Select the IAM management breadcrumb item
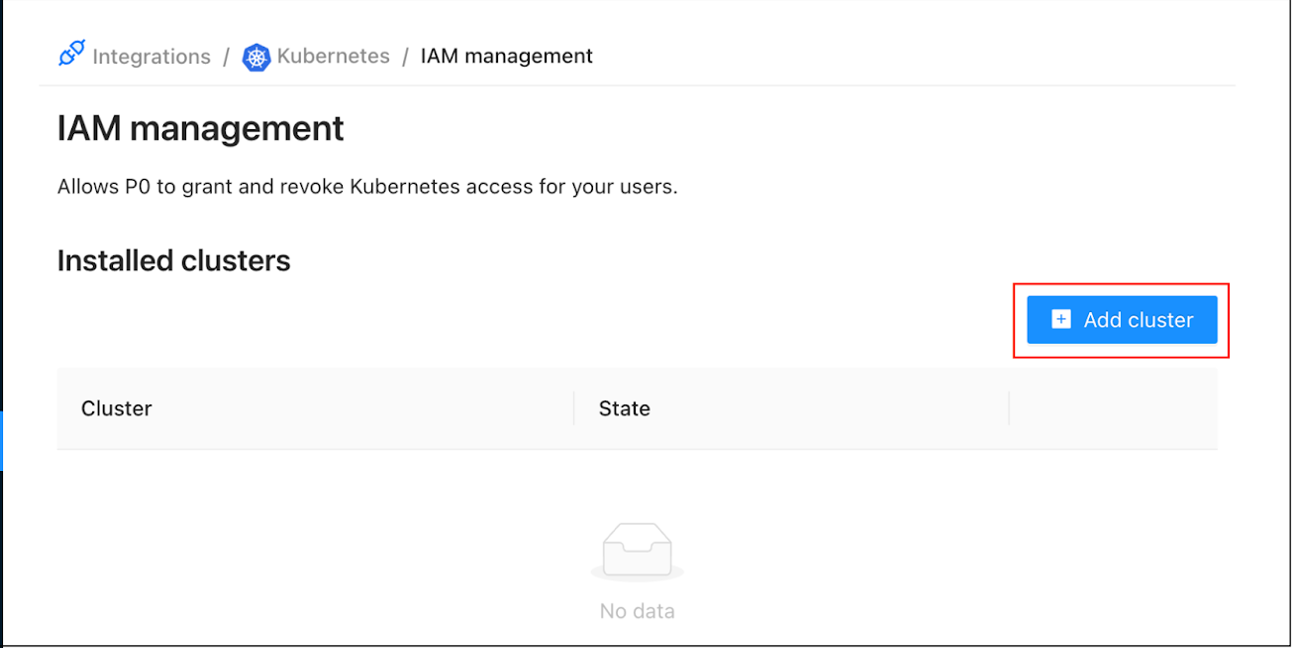The width and height of the screenshot is (1294, 648). click(506, 56)
